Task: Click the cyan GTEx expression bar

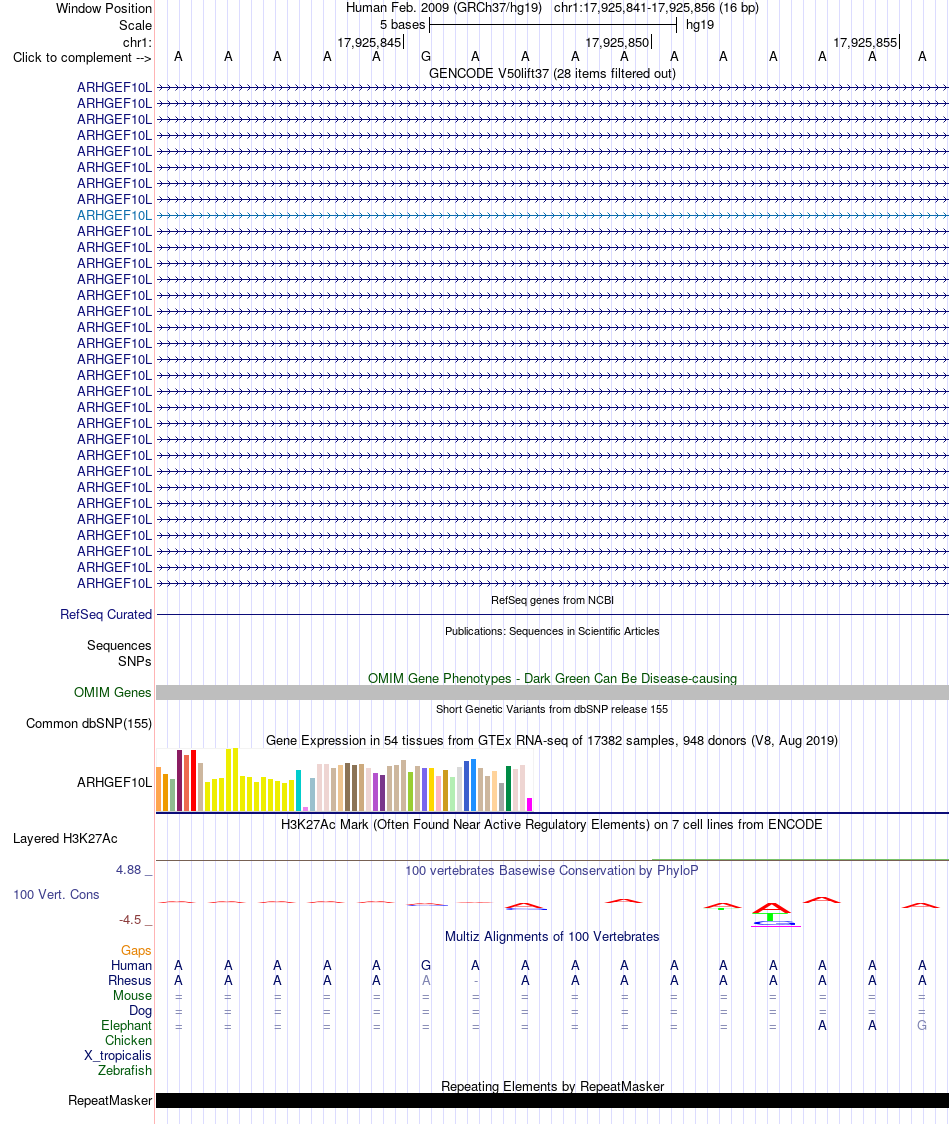Action: point(298,791)
